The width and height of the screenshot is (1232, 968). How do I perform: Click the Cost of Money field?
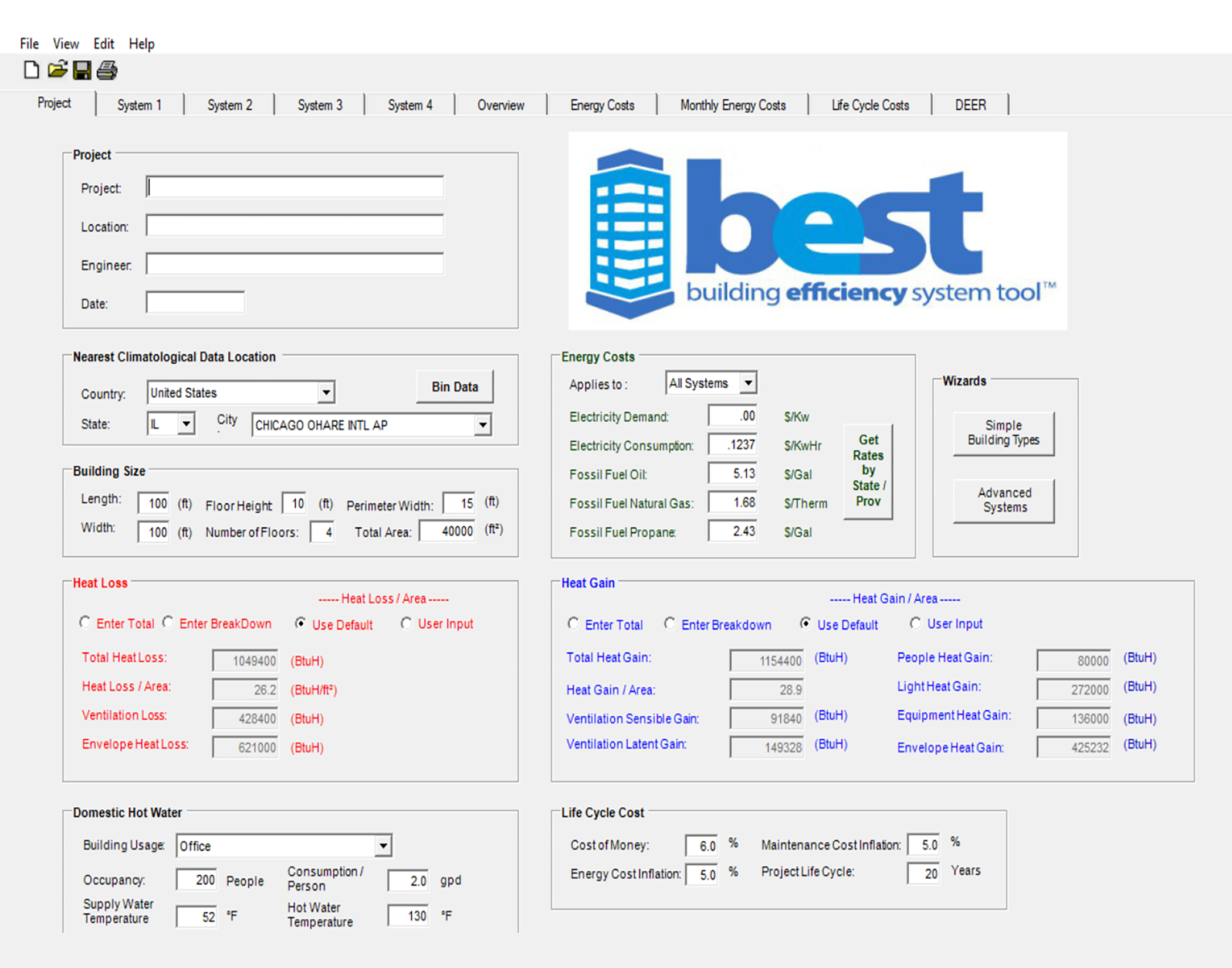(x=702, y=845)
